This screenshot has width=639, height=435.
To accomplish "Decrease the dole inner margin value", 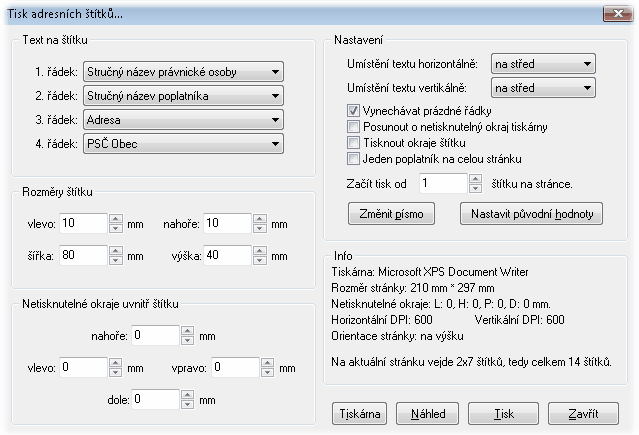I will [187, 404].
